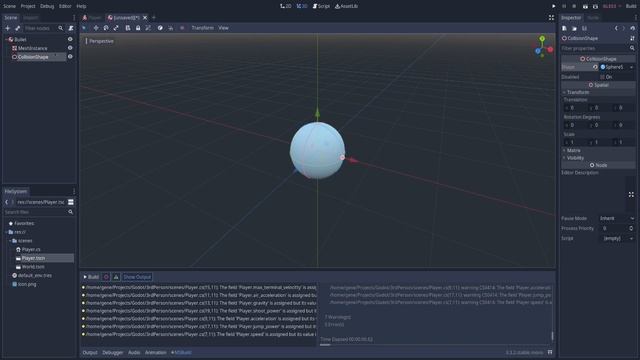The image size is (640, 360).
Task: Collapse the Bullet node tree
Action: click(6, 40)
